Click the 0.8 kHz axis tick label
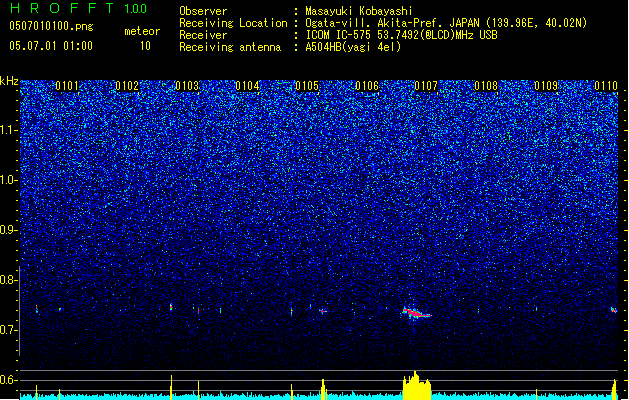The image size is (629, 400). 9,280
